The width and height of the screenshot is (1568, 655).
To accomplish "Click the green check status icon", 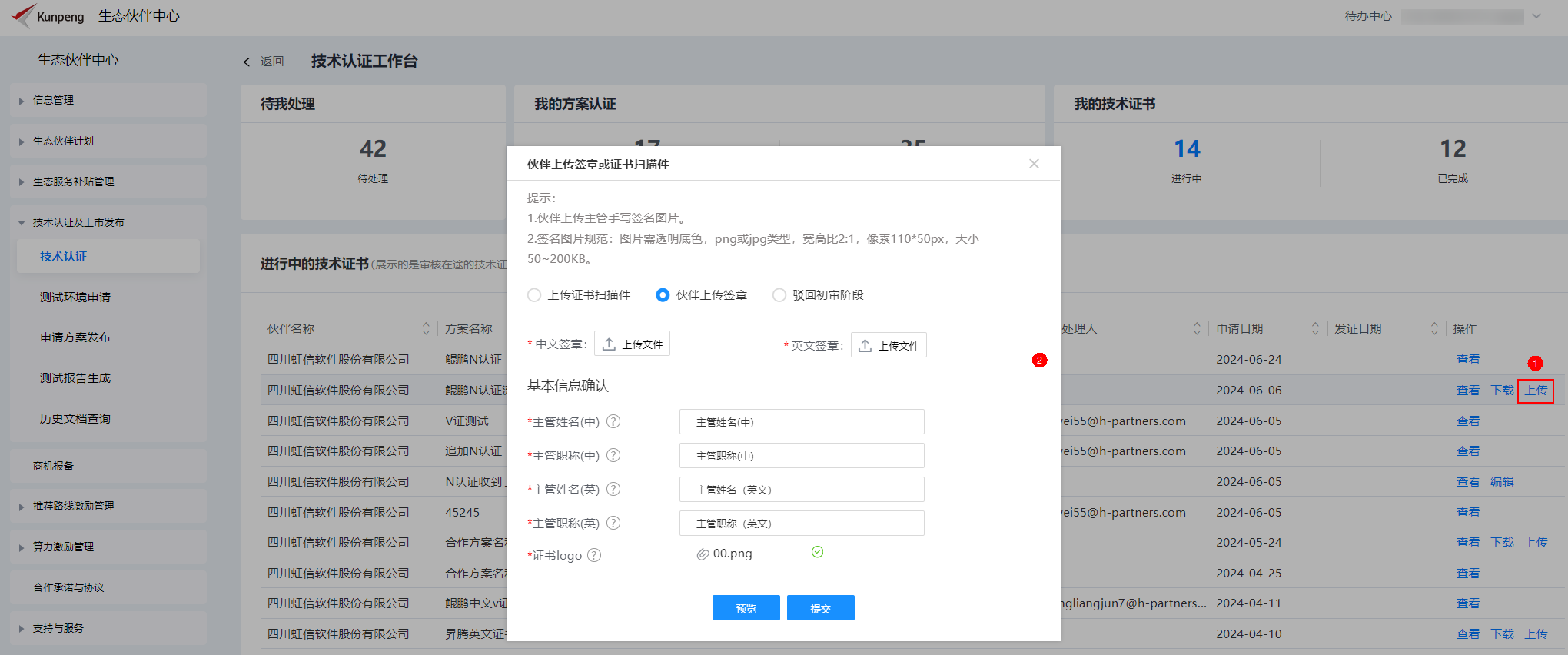I will coord(818,552).
